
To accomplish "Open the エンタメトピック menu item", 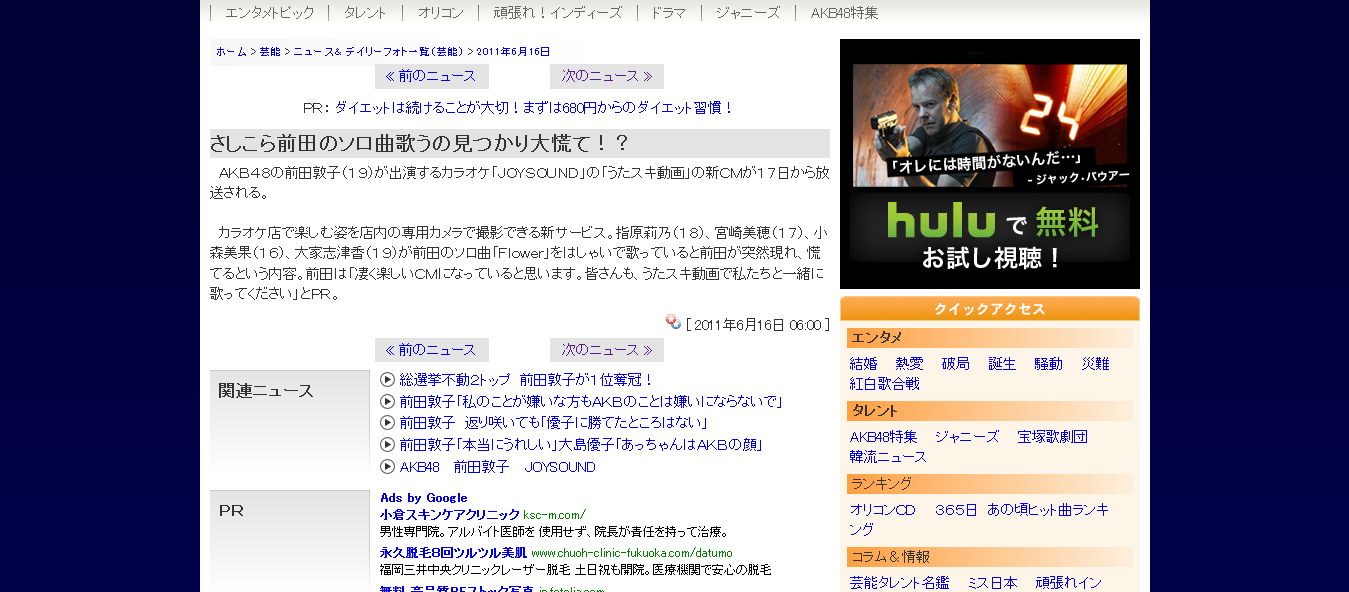I will (269, 13).
